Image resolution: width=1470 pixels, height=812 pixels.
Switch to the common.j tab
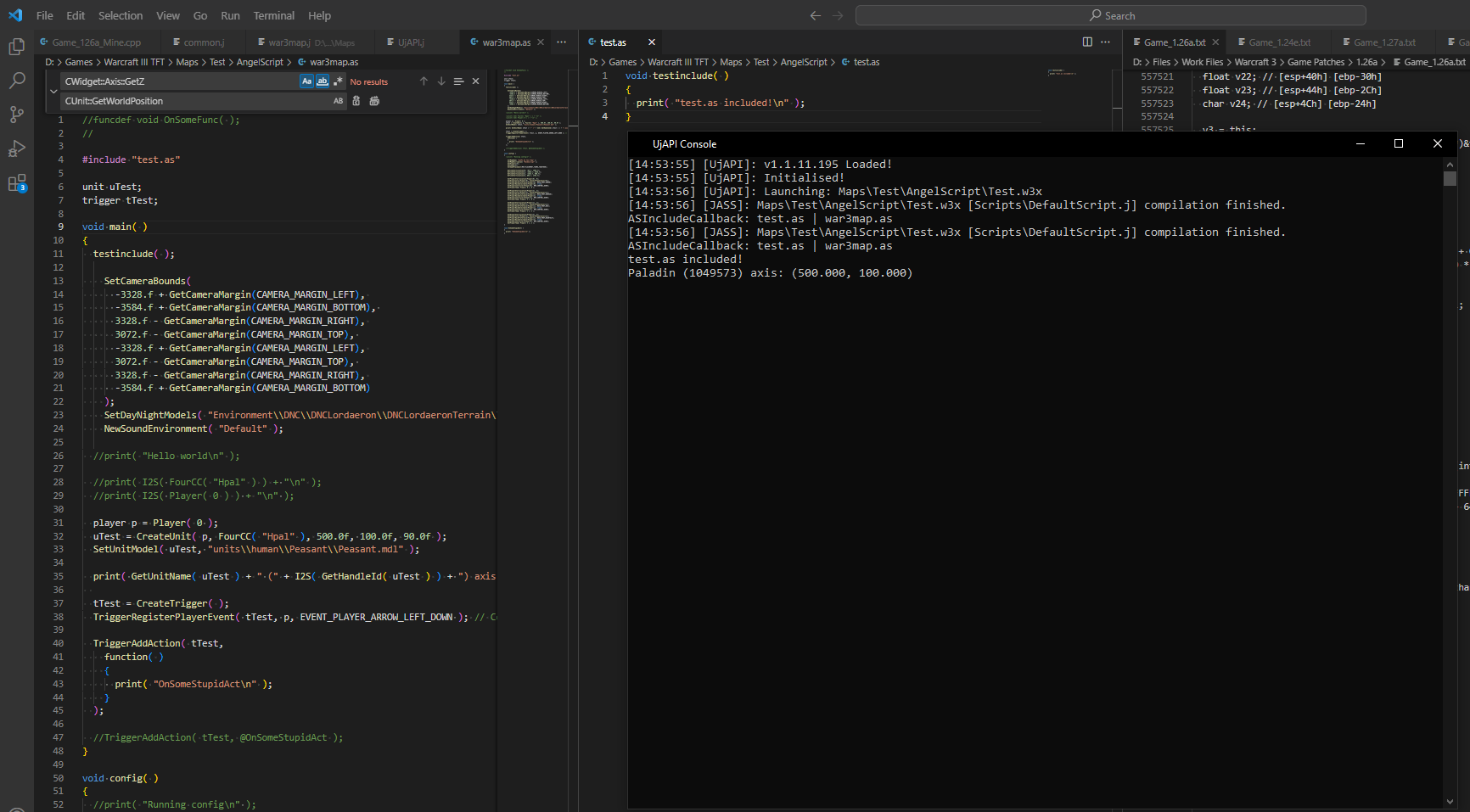[x=204, y=42]
